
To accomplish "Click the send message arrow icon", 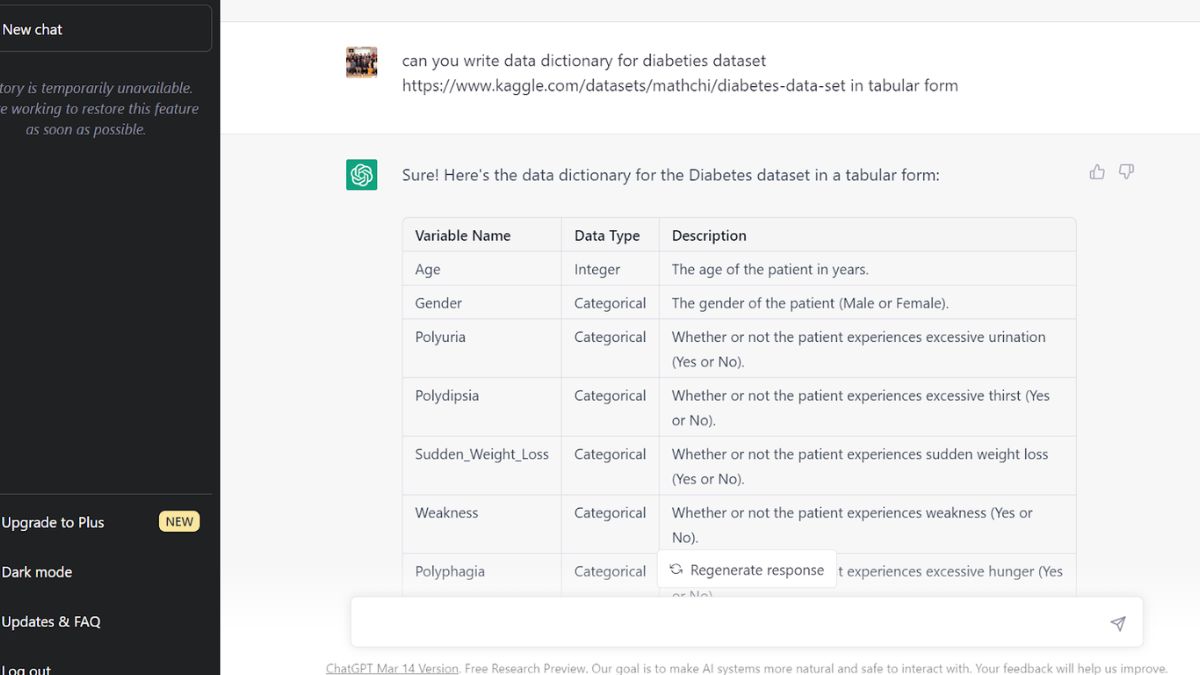I will [x=1118, y=623].
